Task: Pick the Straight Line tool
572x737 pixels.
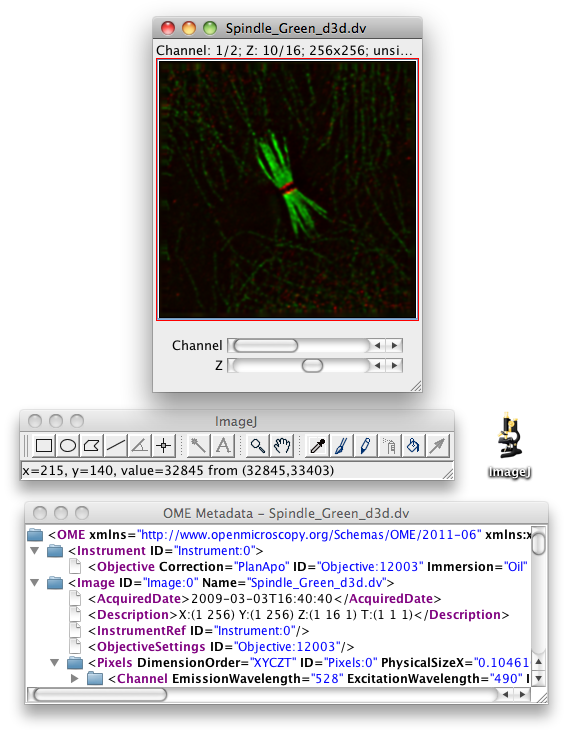Action: tap(116, 445)
